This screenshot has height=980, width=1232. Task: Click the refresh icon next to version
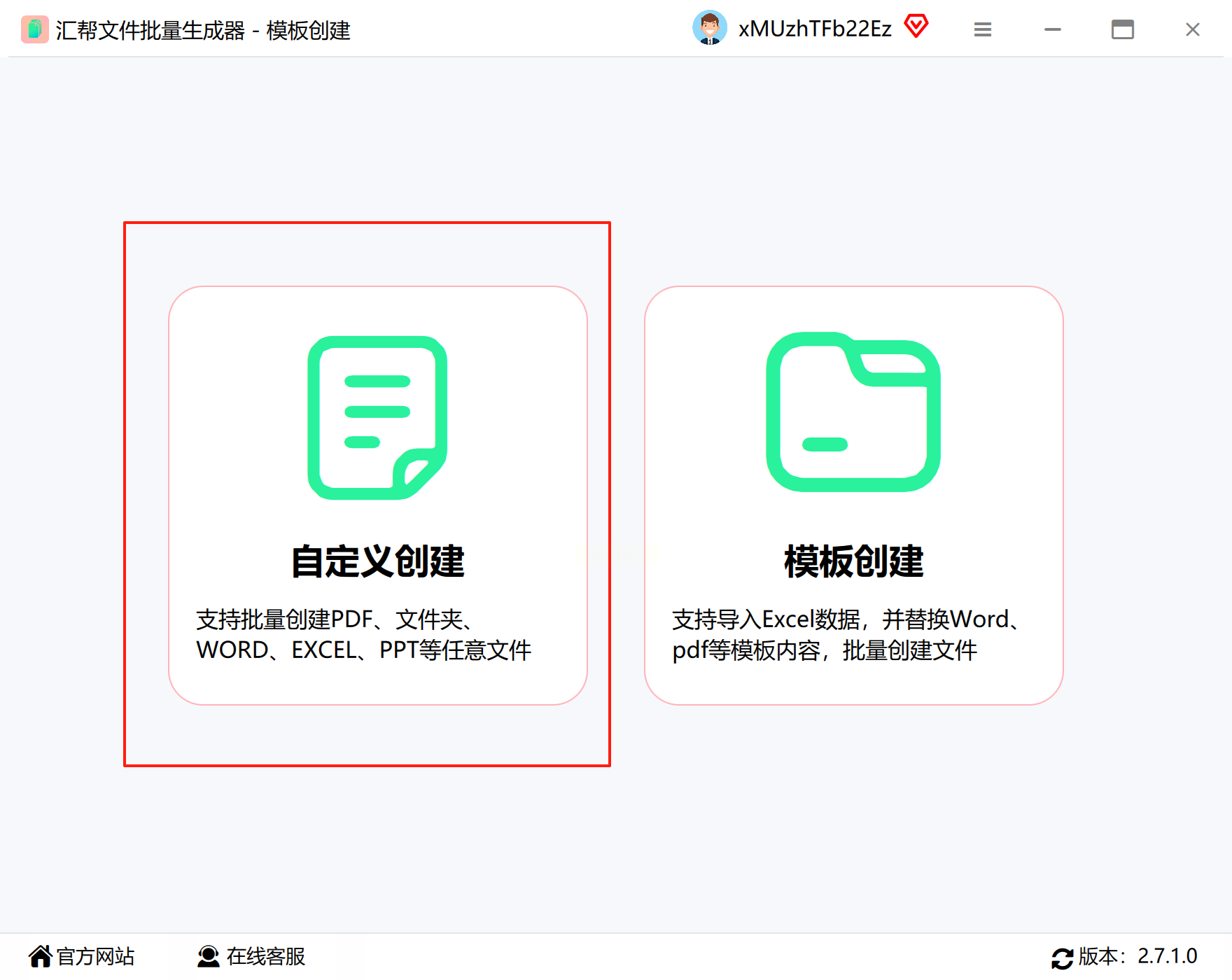pos(1063,958)
